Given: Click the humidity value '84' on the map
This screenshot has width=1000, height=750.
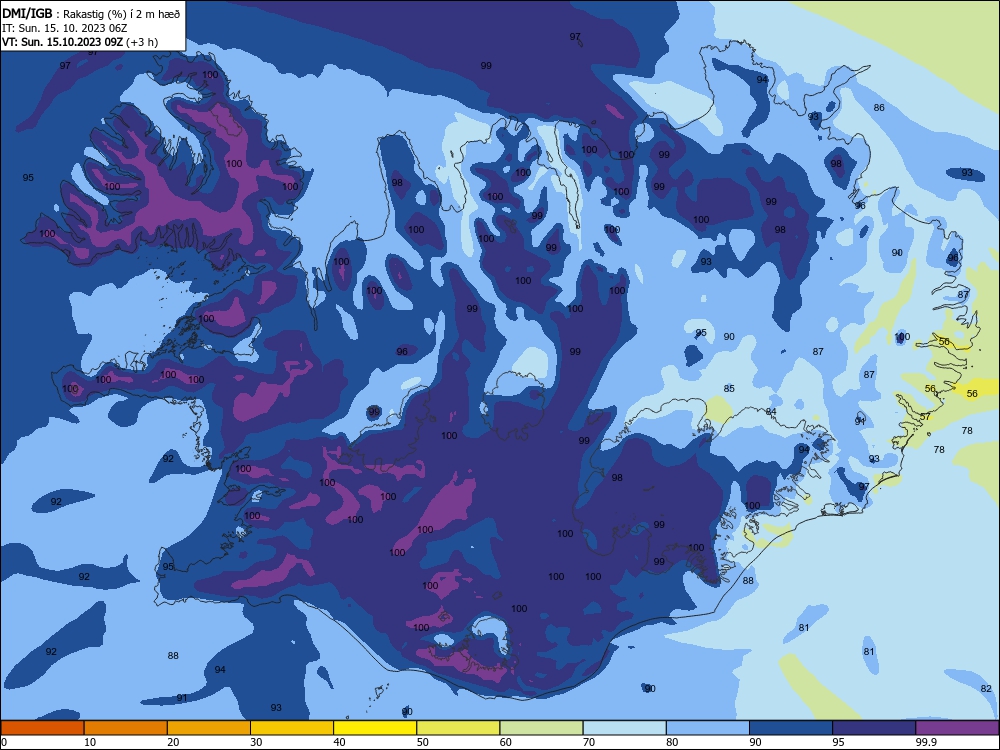Looking at the screenshot, I should click(771, 411).
